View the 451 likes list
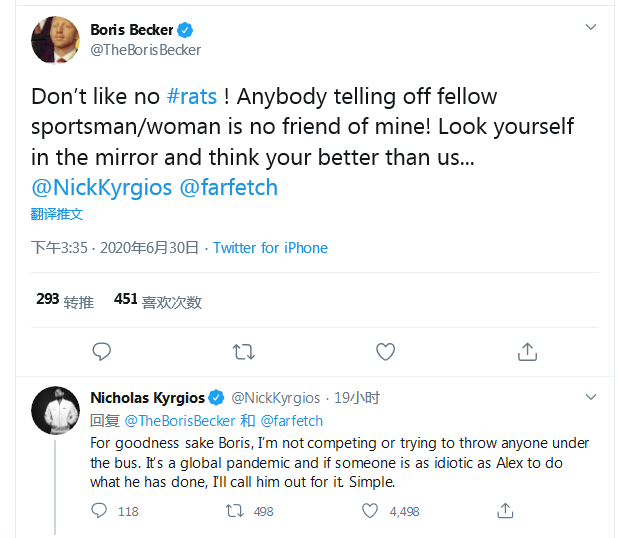The image size is (618, 538). (157, 299)
